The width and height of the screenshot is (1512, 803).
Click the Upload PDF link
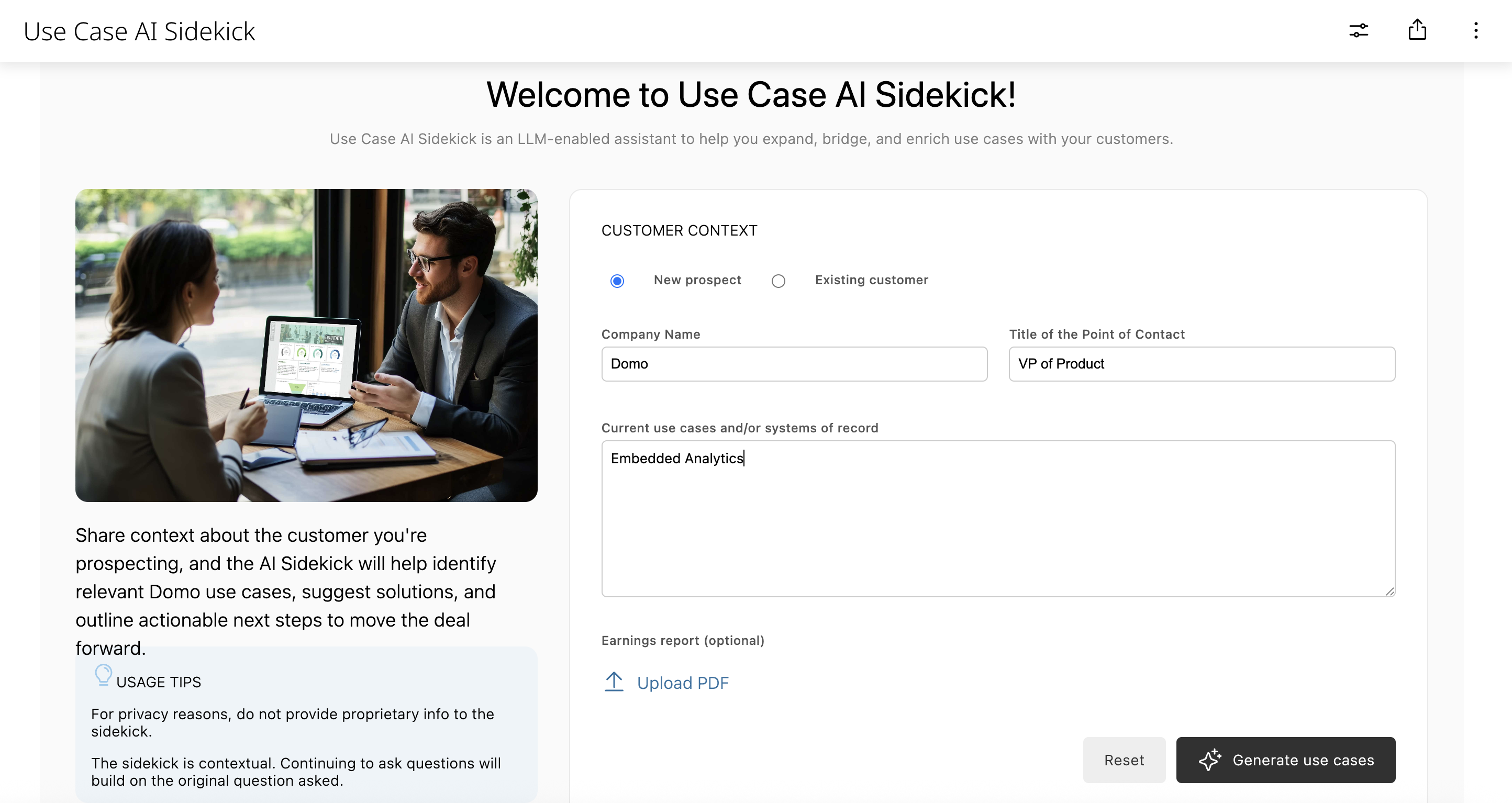[683, 683]
